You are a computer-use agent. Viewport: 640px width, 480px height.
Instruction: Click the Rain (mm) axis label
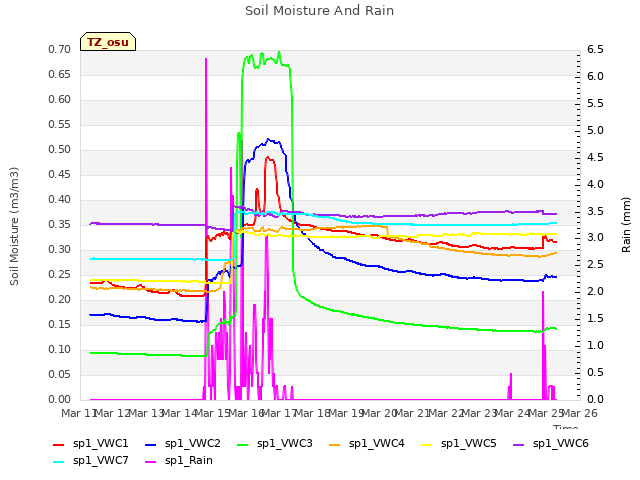(626, 225)
